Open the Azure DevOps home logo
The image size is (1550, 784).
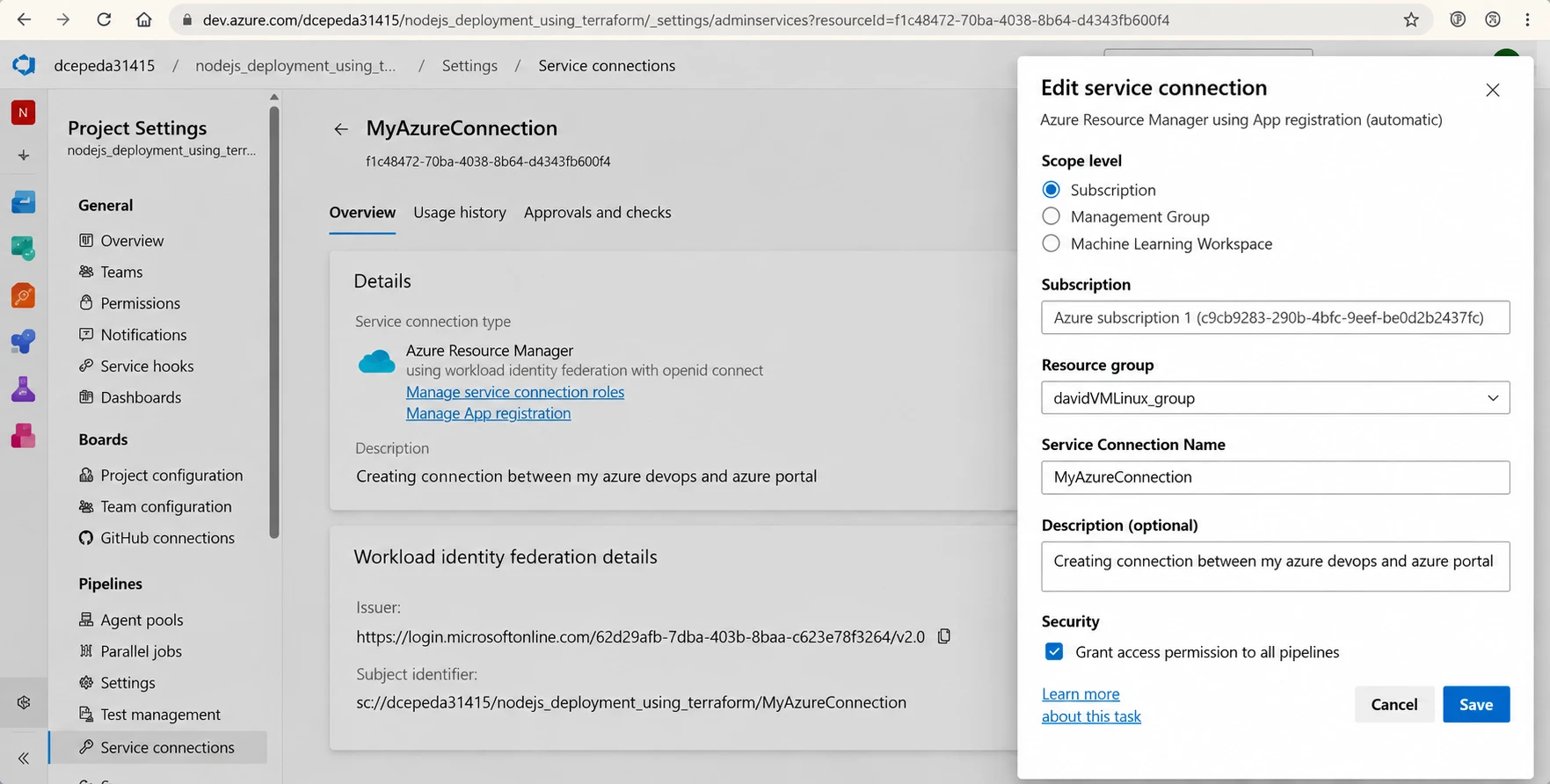24,65
